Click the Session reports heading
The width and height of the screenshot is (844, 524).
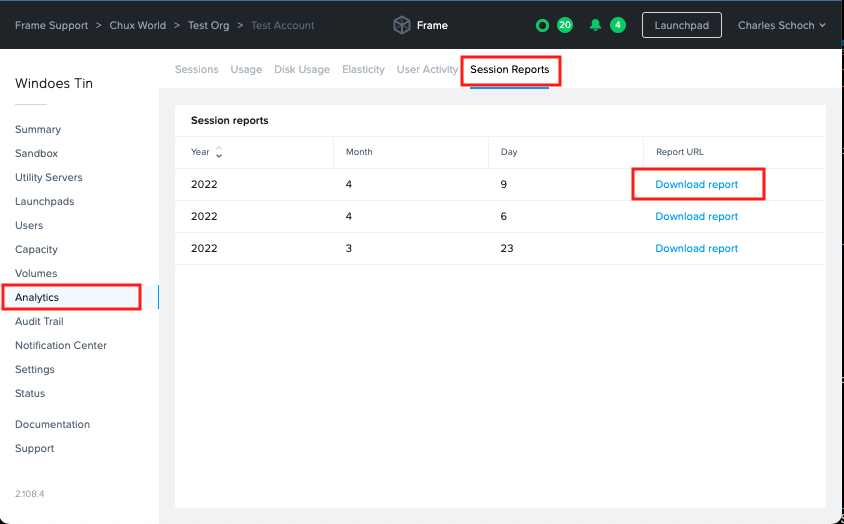(x=230, y=120)
